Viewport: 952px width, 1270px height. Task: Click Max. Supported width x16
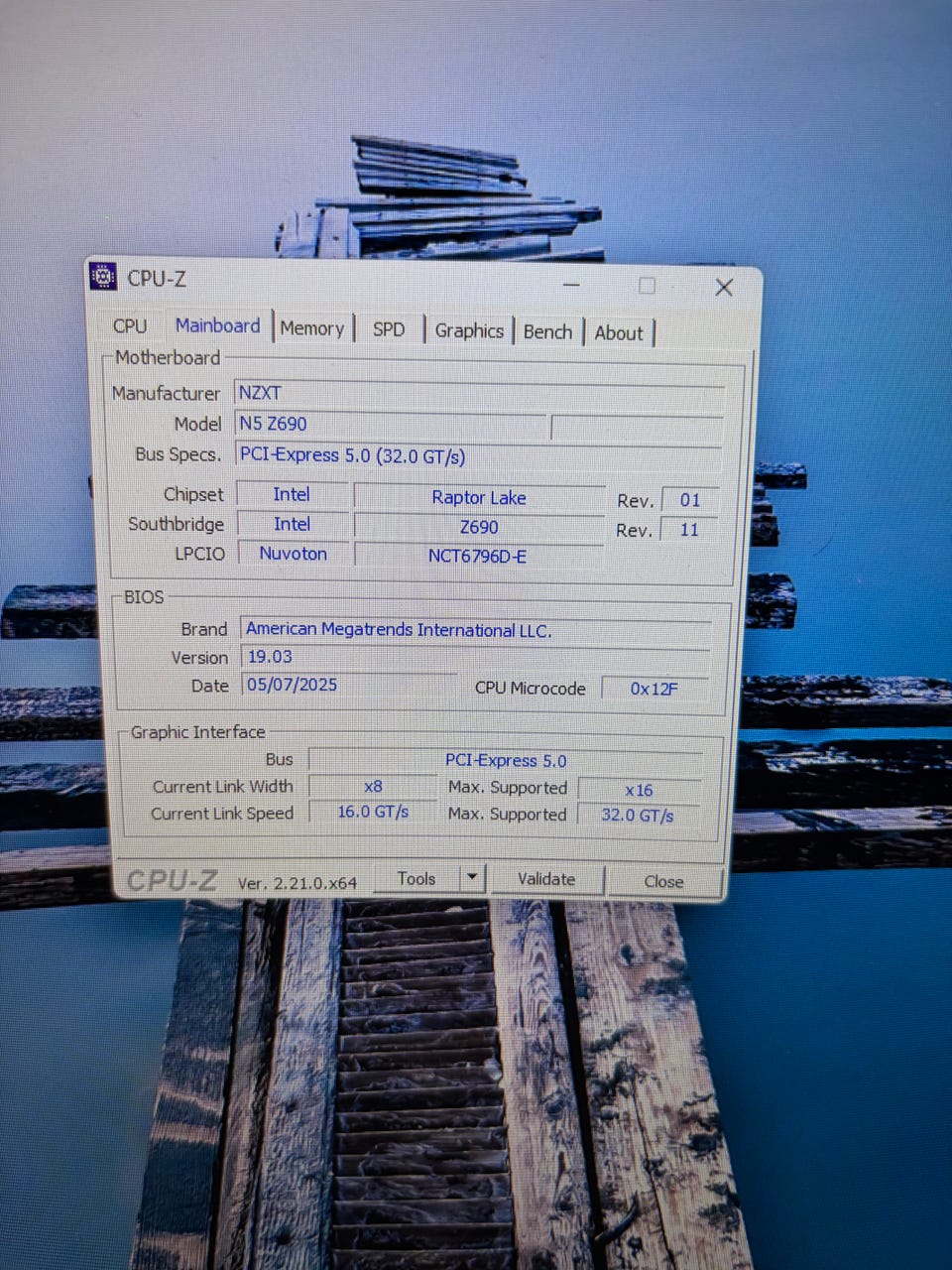[639, 790]
